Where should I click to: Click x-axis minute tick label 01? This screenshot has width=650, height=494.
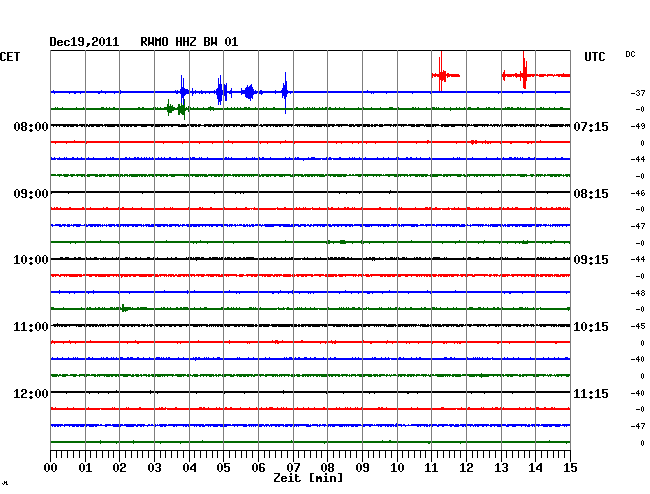click(x=85, y=467)
